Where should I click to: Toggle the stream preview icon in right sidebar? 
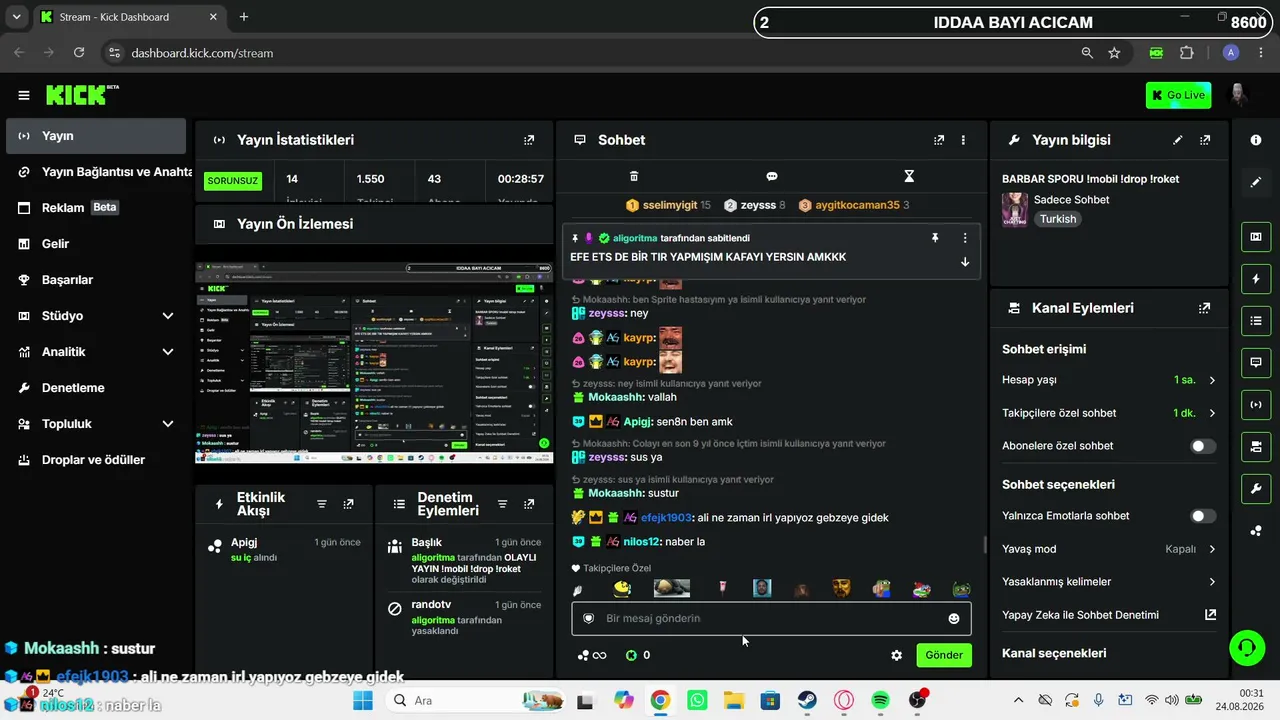coord(1256,237)
